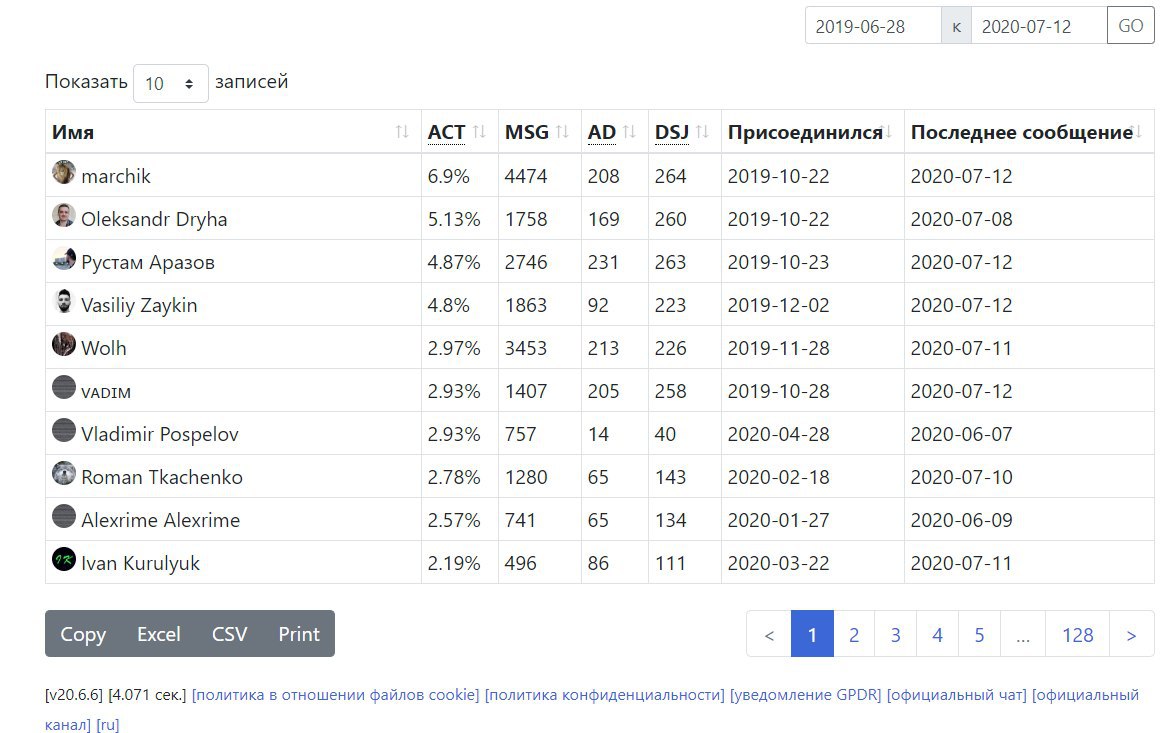Click last message date 2020-06-07
1174x733 pixels.
click(961, 434)
